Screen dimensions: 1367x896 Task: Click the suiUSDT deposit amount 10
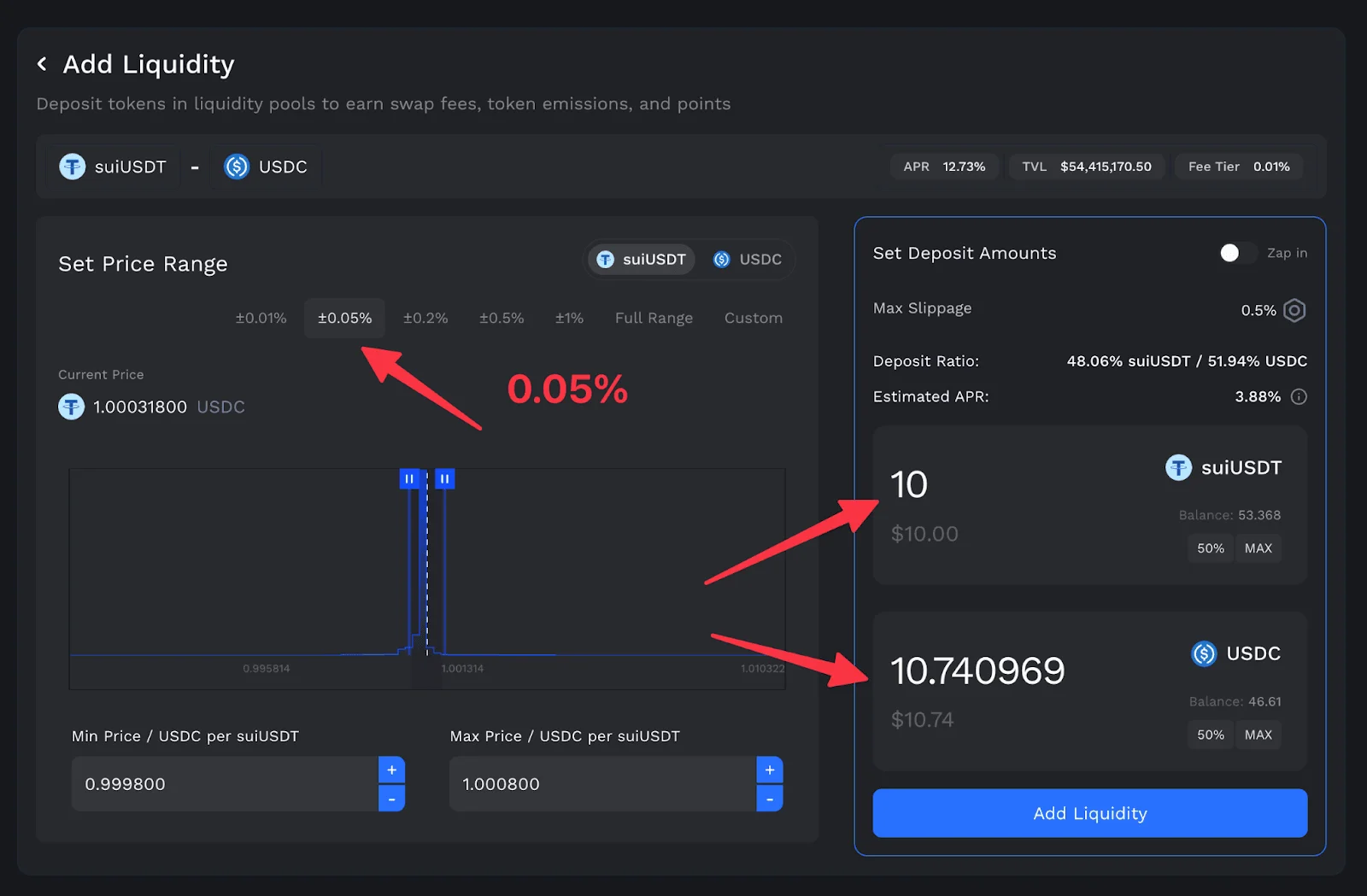[x=909, y=484]
